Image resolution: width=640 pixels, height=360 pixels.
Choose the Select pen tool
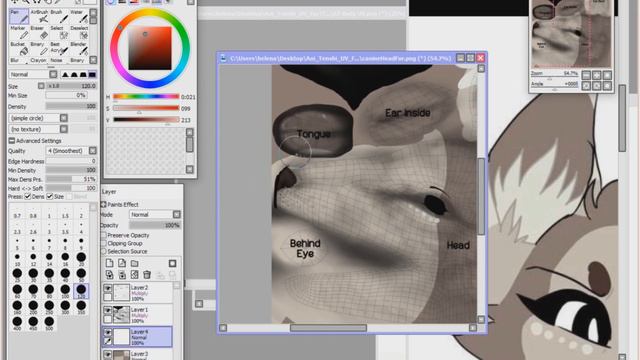pyautogui.click(x=59, y=33)
